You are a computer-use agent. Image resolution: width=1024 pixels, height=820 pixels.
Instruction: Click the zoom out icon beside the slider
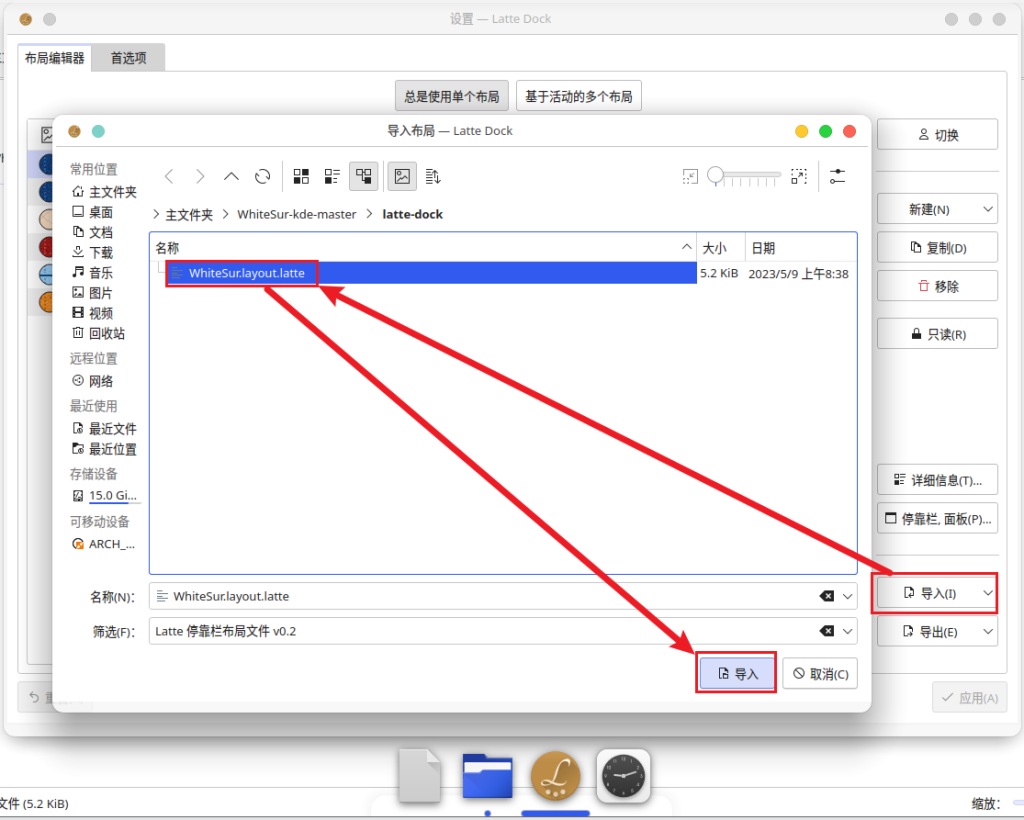(x=690, y=176)
